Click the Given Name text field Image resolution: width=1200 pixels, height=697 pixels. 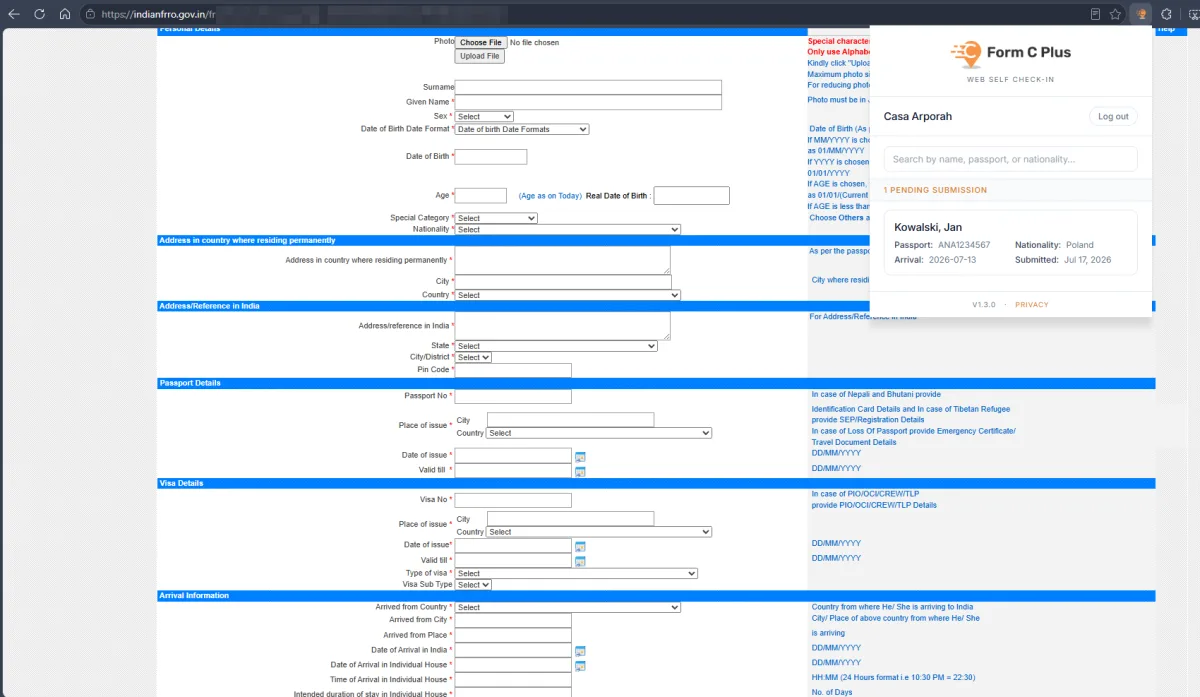click(x=588, y=102)
